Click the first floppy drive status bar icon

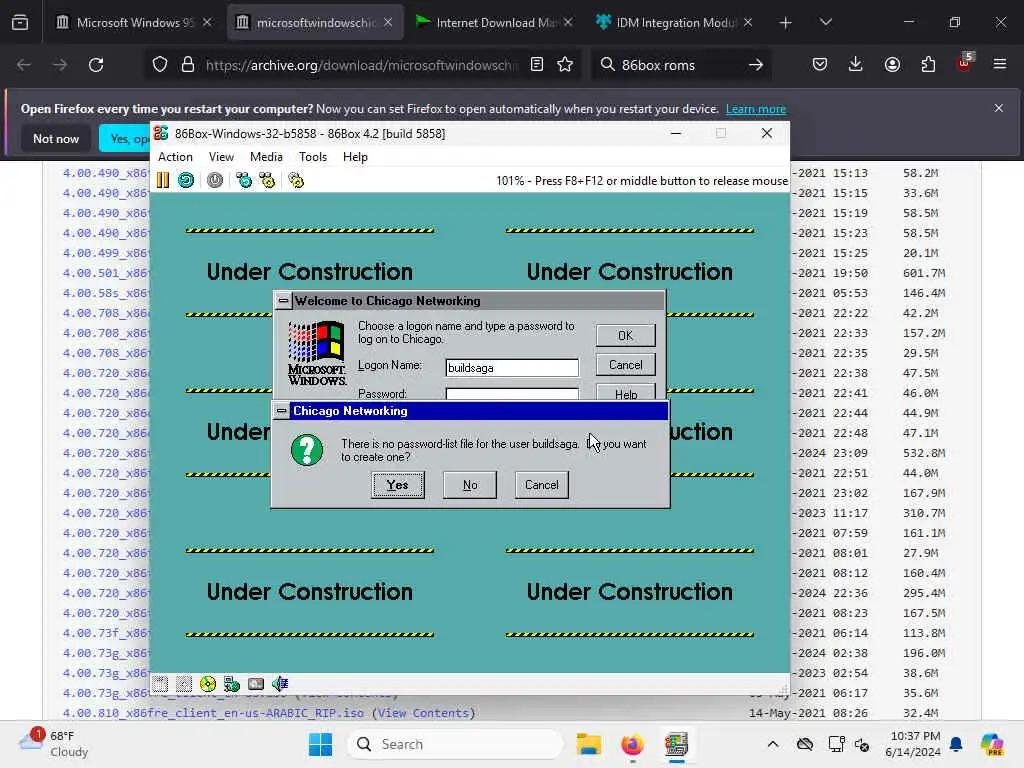(161, 684)
